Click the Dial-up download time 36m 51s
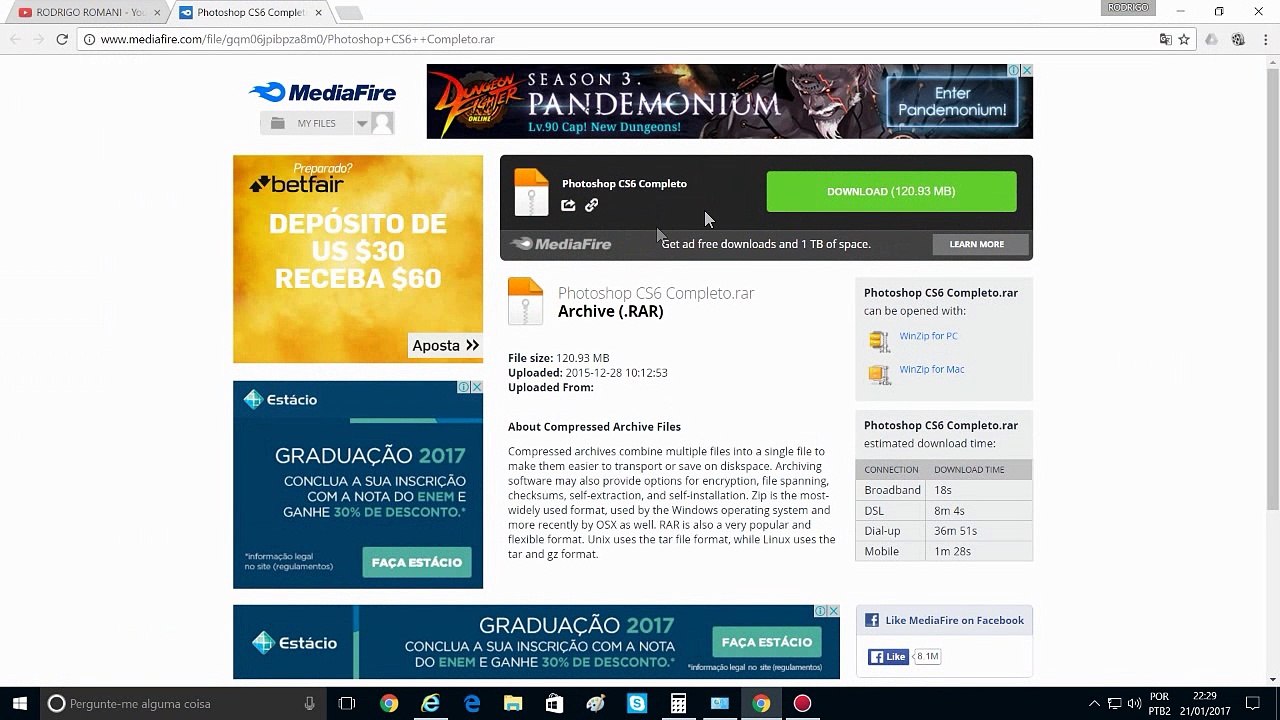This screenshot has width=1280, height=720. click(x=956, y=531)
